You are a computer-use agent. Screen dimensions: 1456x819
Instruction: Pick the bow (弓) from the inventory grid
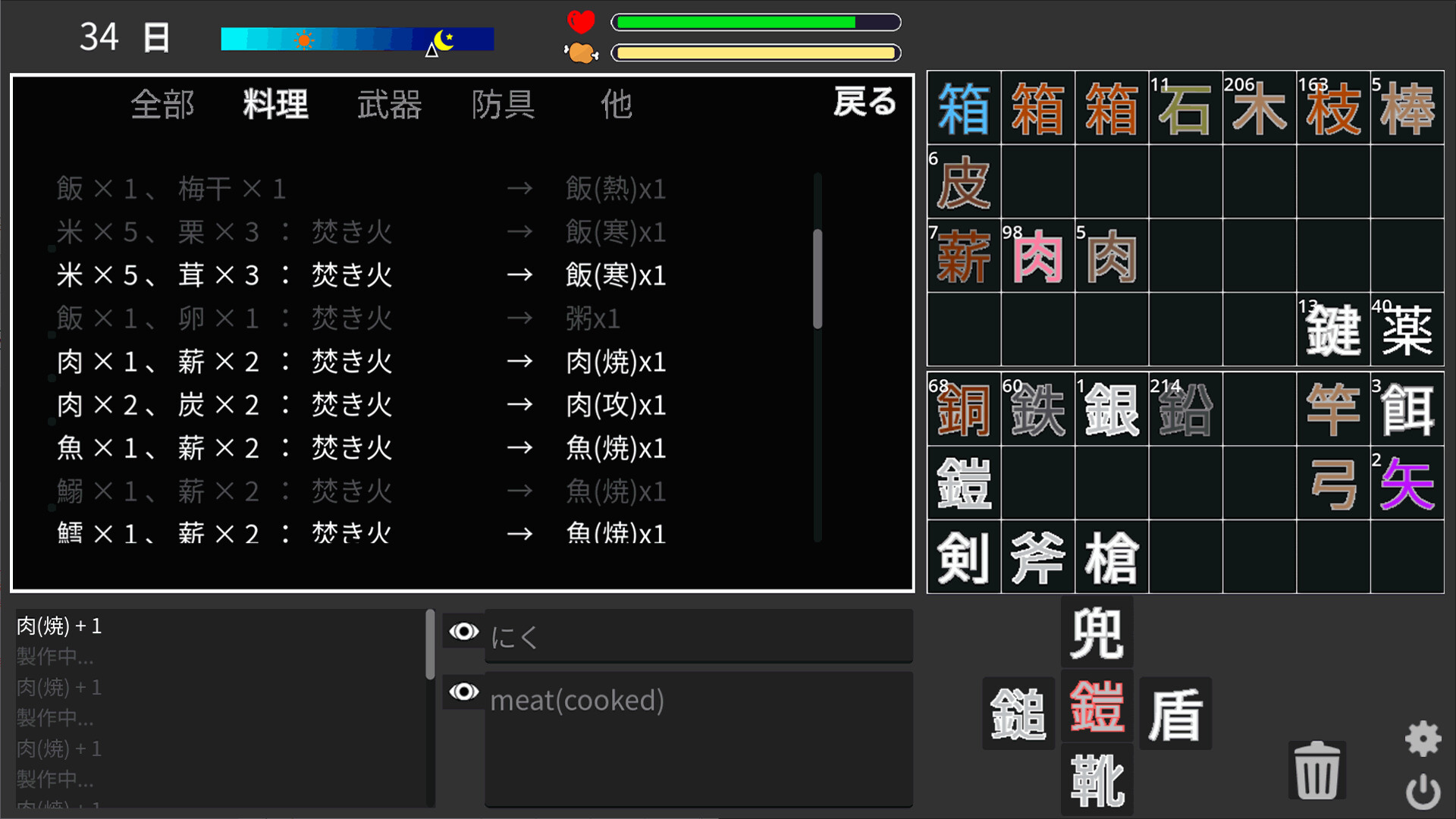tap(1333, 483)
